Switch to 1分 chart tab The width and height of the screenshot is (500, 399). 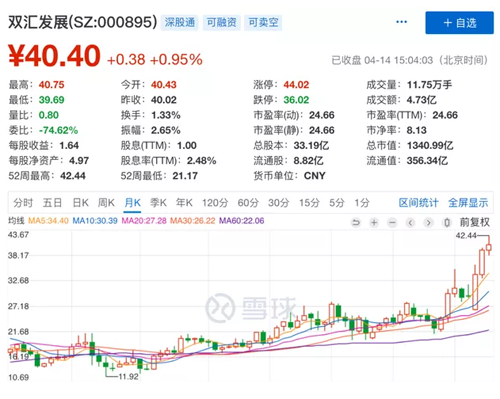[362, 203]
